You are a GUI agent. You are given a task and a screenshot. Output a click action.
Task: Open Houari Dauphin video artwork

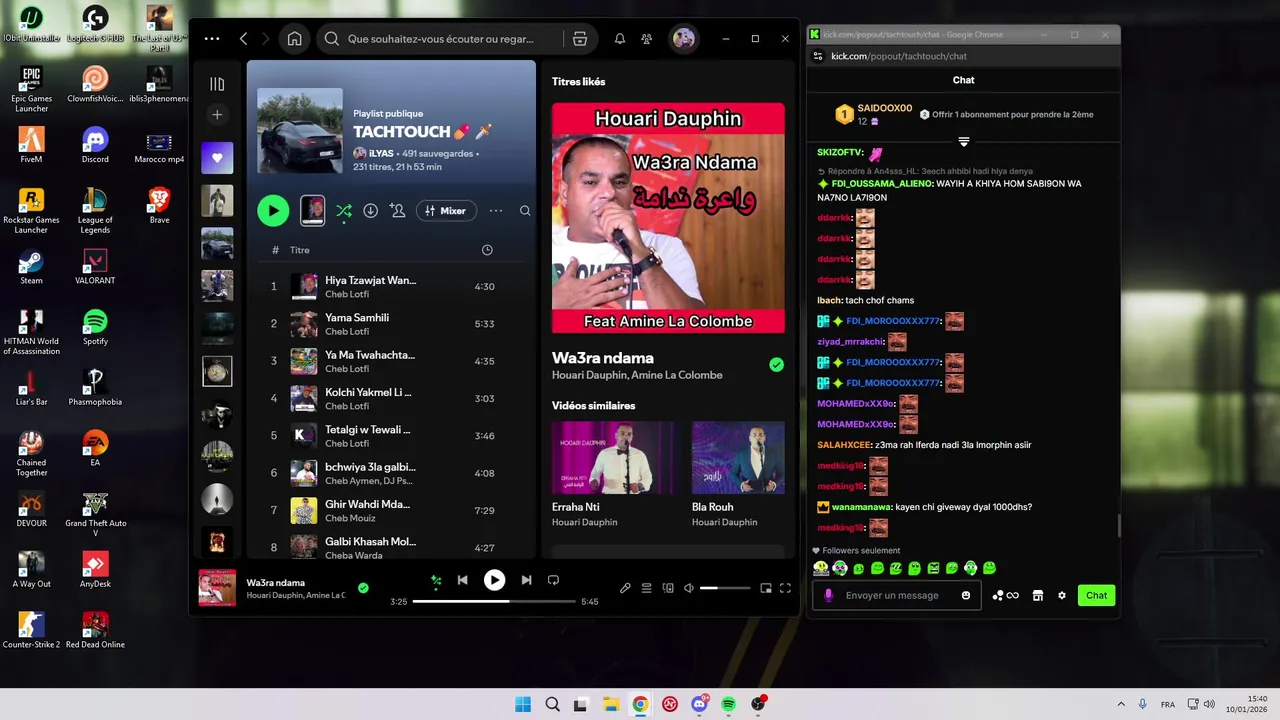[668, 218]
